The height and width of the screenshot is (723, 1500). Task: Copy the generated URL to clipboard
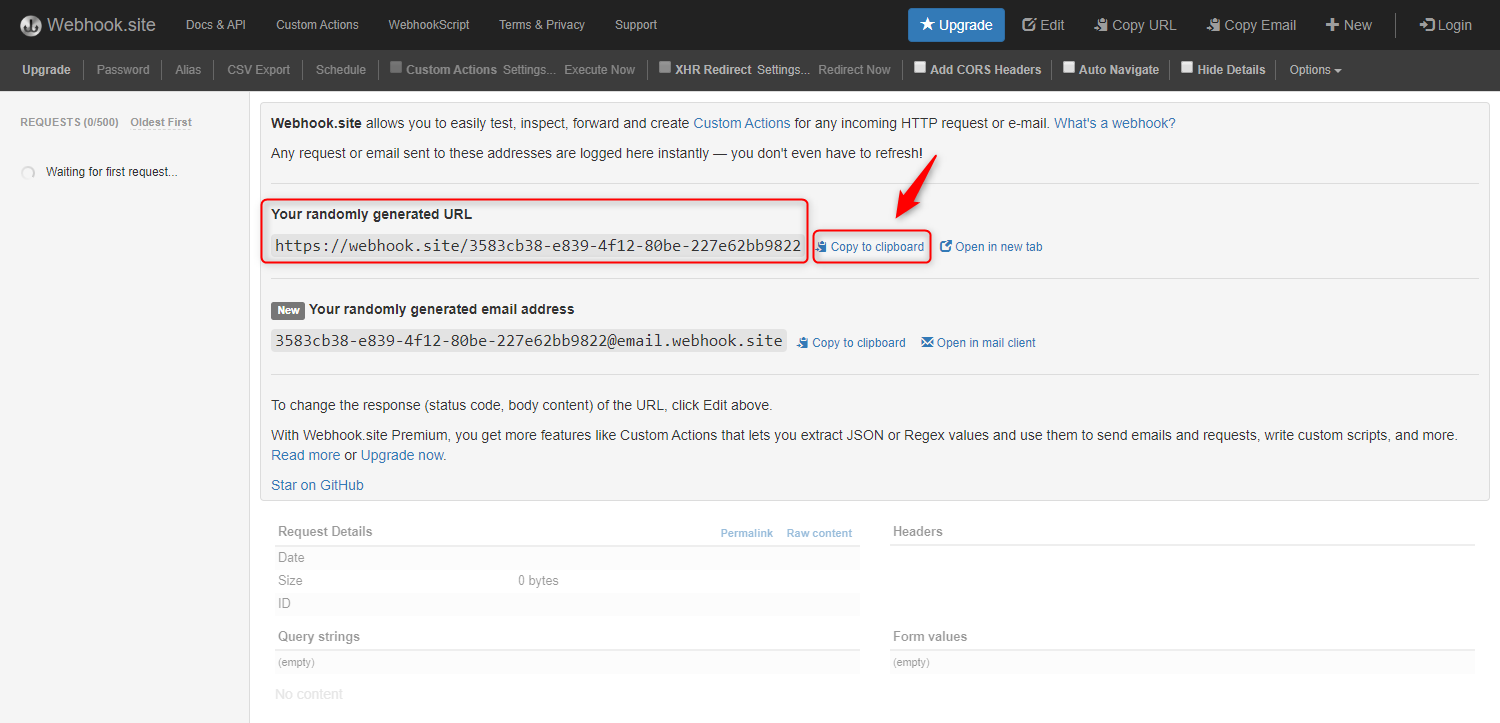click(871, 247)
